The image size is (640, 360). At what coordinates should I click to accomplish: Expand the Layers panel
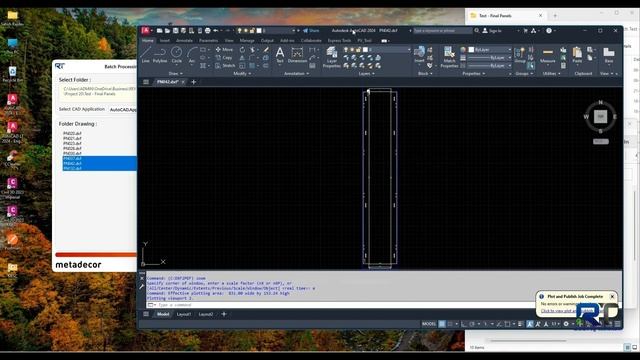[367, 73]
